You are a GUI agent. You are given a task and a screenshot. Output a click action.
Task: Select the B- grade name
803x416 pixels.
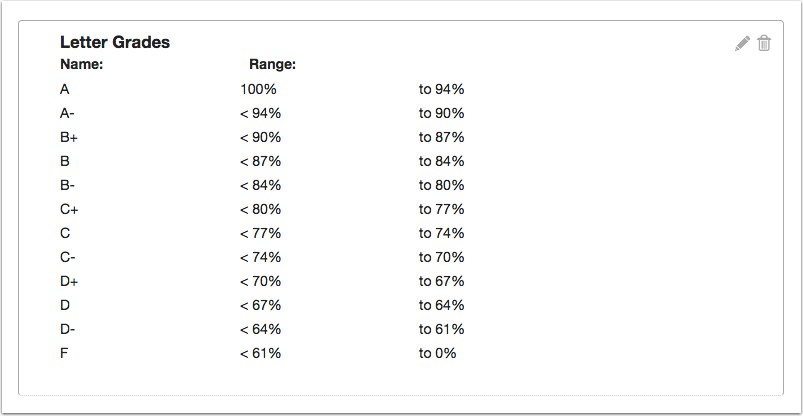pos(67,185)
